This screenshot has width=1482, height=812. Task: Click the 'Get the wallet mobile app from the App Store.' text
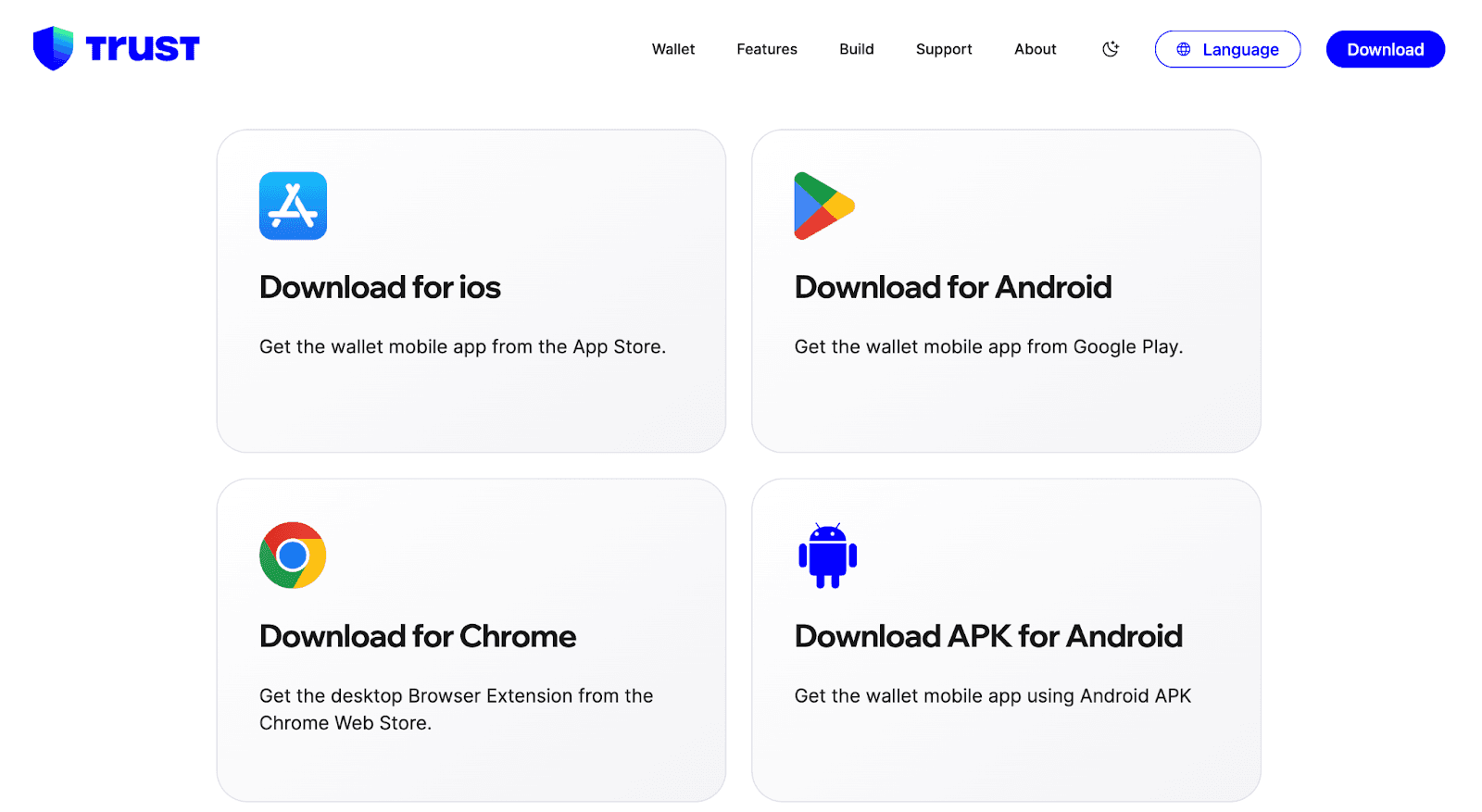(x=462, y=347)
